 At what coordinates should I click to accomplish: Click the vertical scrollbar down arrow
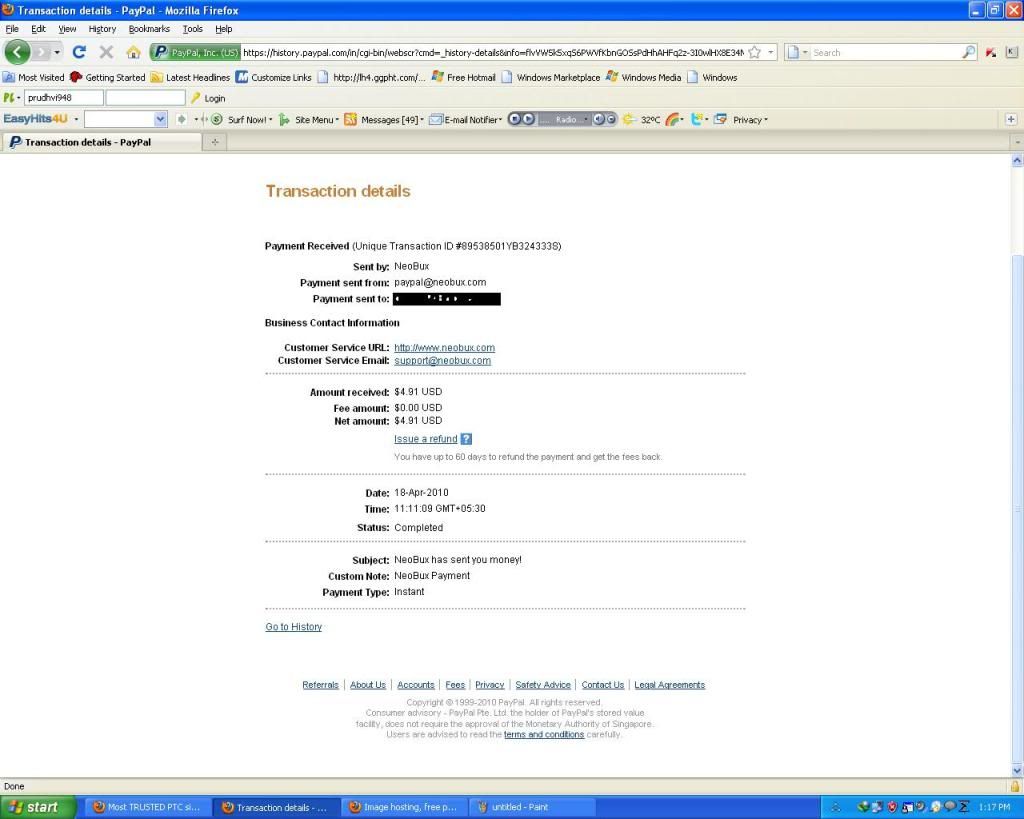tap(1017, 770)
